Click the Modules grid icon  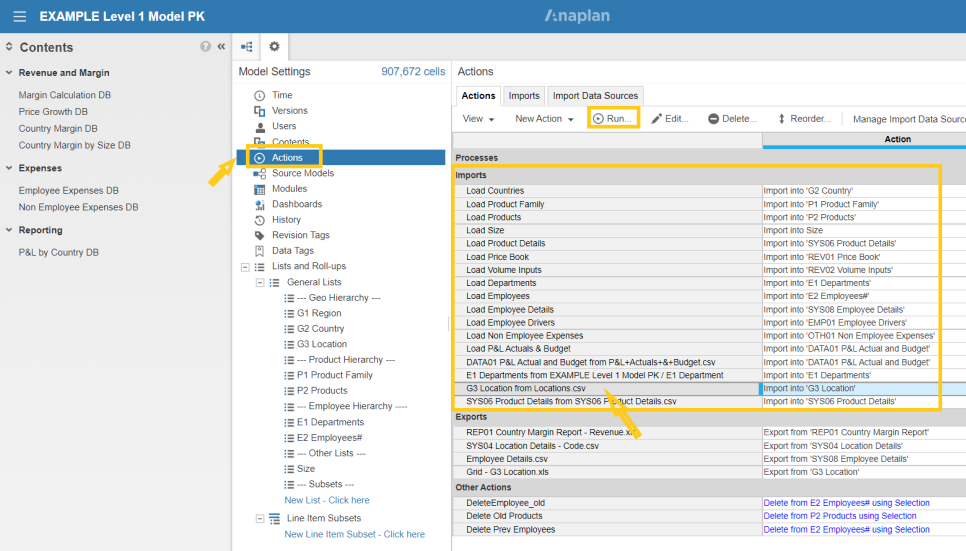click(x=260, y=189)
